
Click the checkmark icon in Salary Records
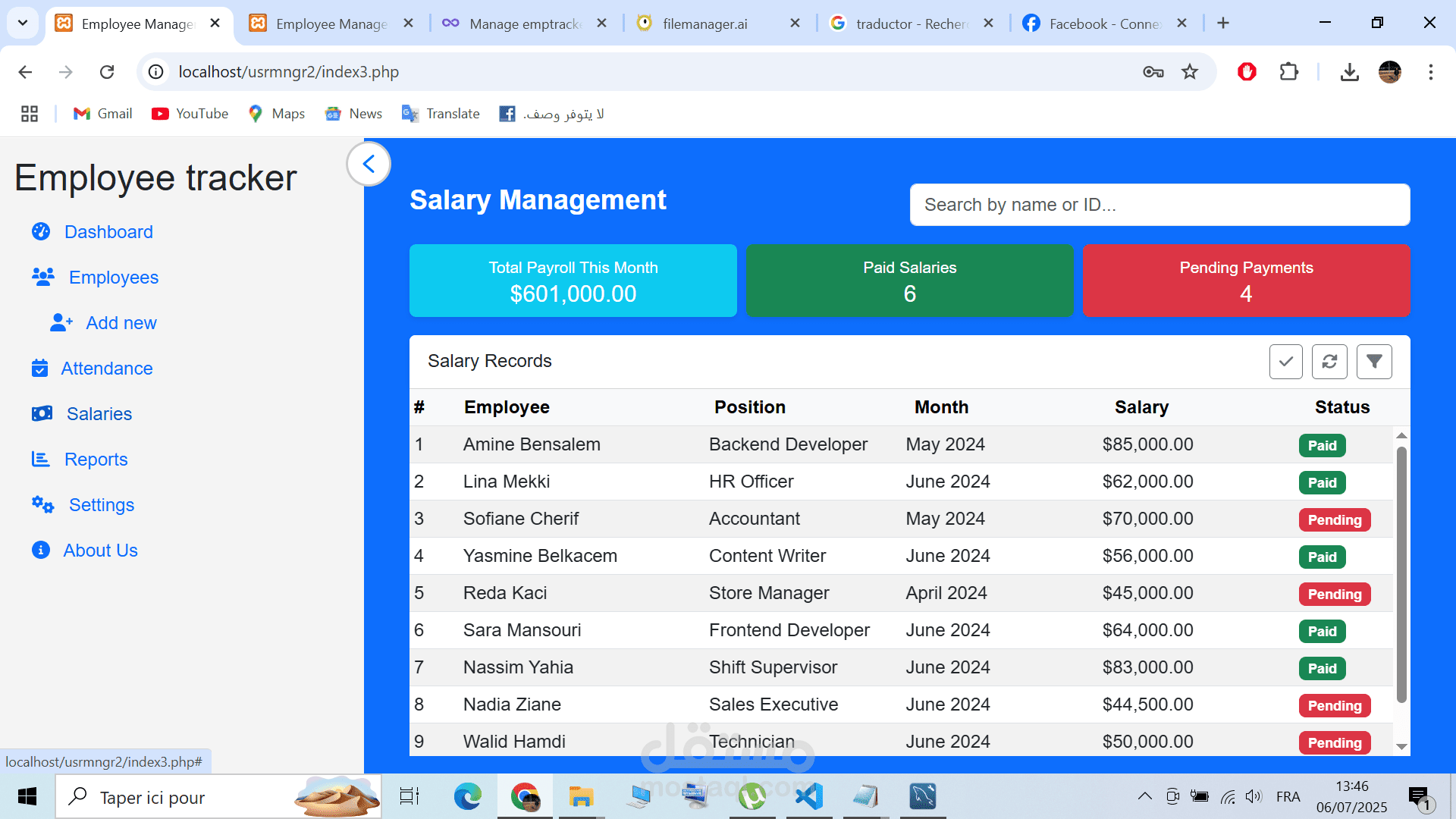[x=1285, y=362]
